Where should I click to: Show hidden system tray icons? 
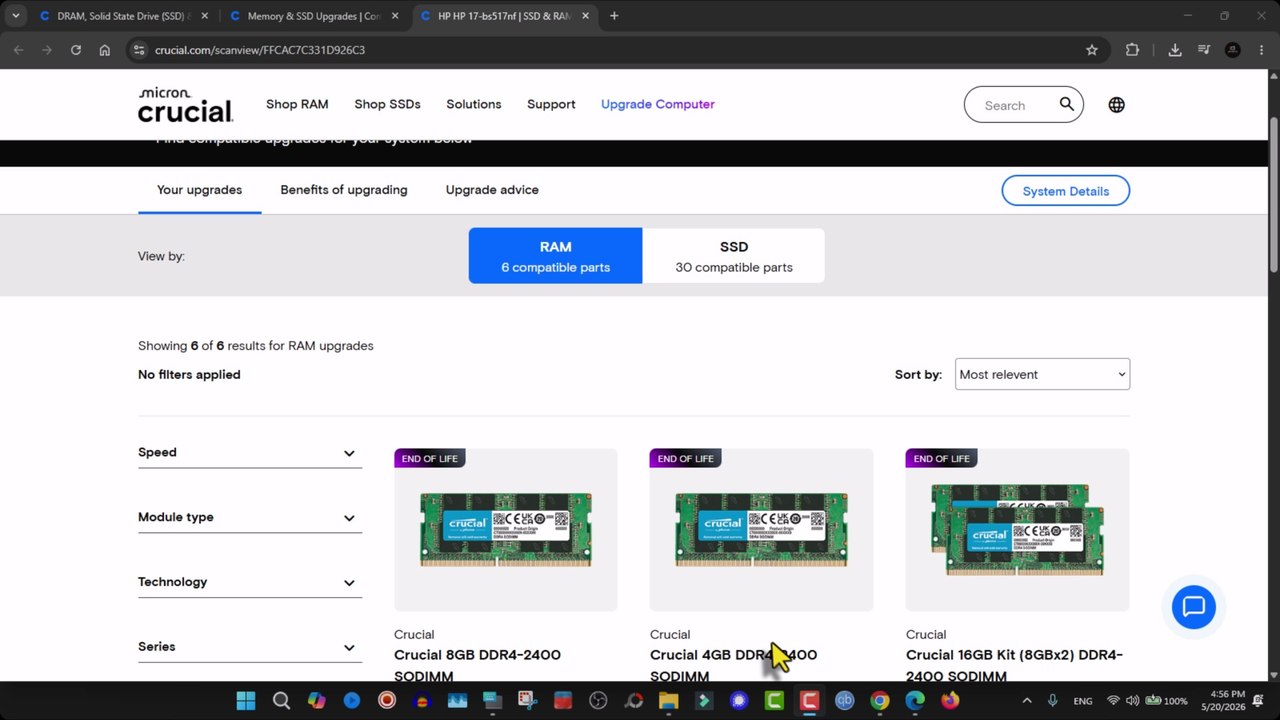[x=1027, y=701]
